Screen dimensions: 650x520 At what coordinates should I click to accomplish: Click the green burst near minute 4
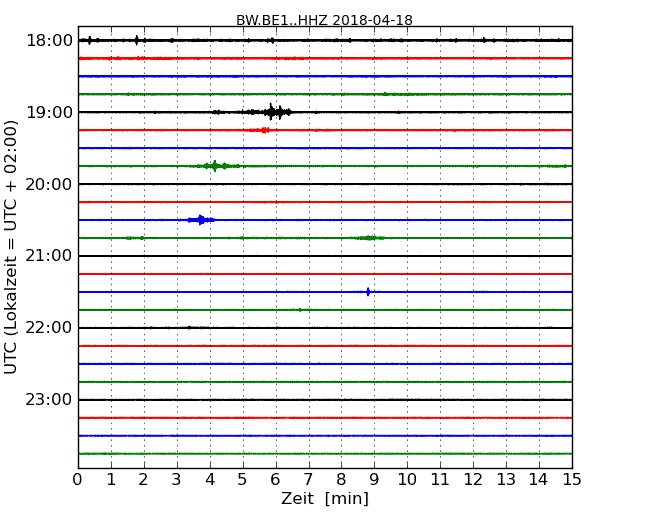pos(215,166)
